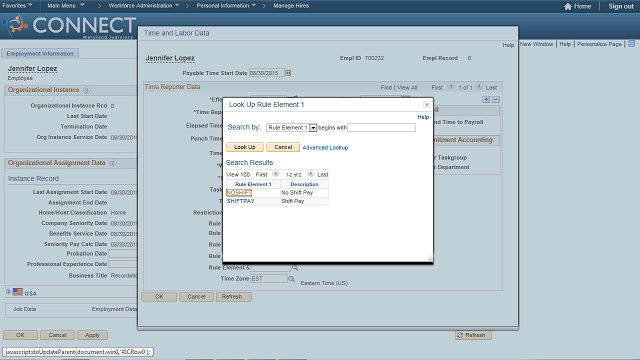Show previous row in Time Reporter Data
This screenshot has width=640, height=360.
451,87
